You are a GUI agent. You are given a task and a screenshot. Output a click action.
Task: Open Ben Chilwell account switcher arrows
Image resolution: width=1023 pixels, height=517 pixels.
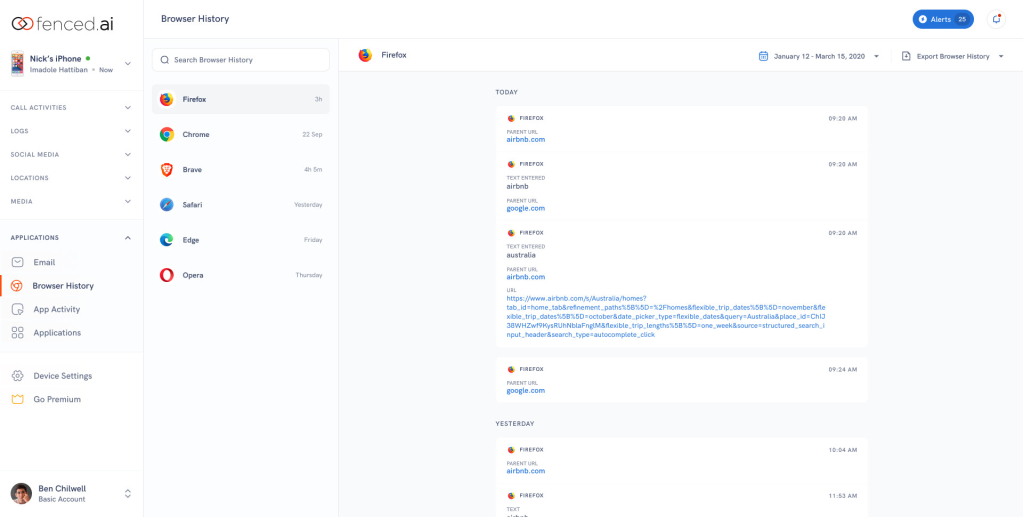click(128, 494)
